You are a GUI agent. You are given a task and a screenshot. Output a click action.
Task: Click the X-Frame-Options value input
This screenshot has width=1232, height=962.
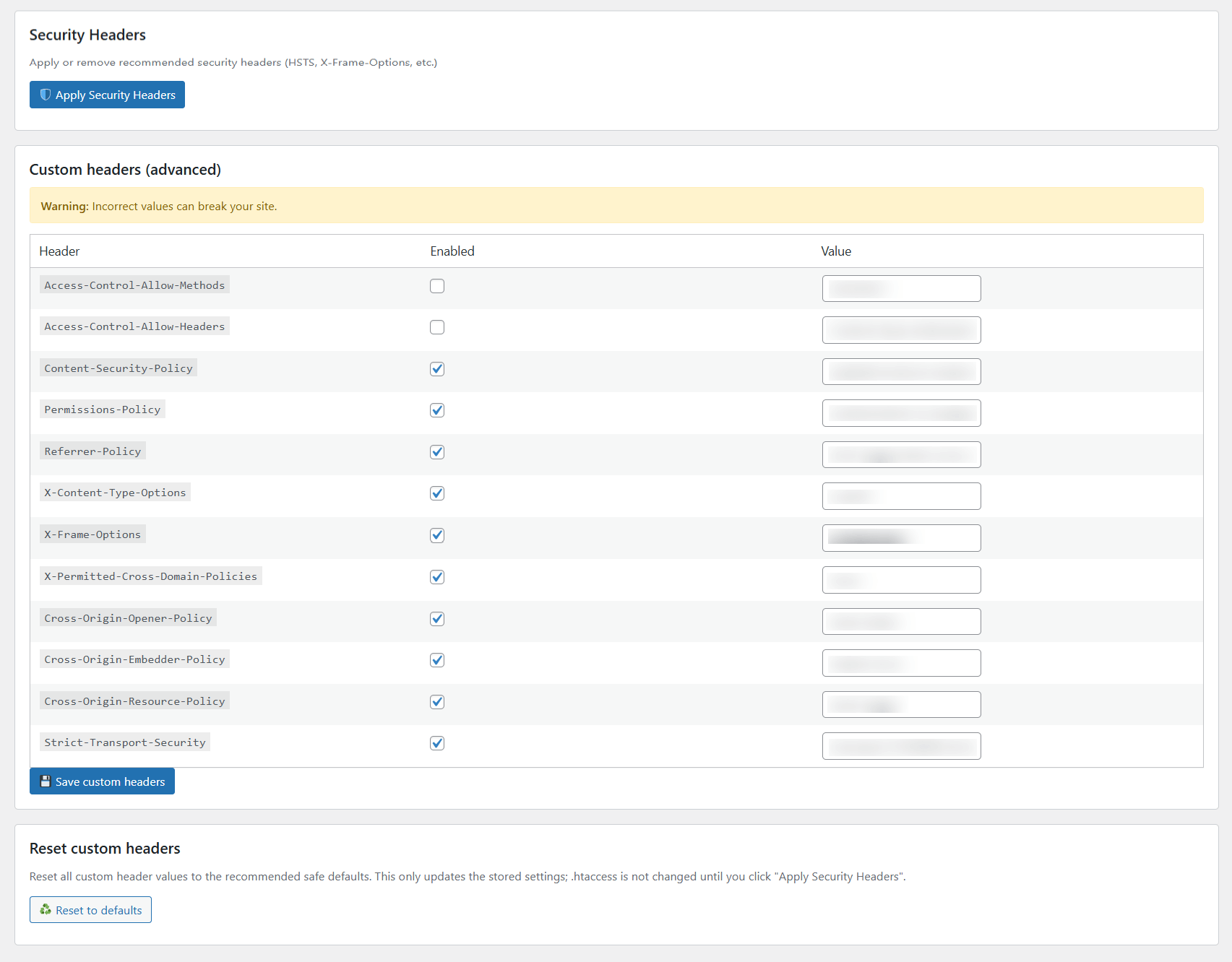coord(901,538)
